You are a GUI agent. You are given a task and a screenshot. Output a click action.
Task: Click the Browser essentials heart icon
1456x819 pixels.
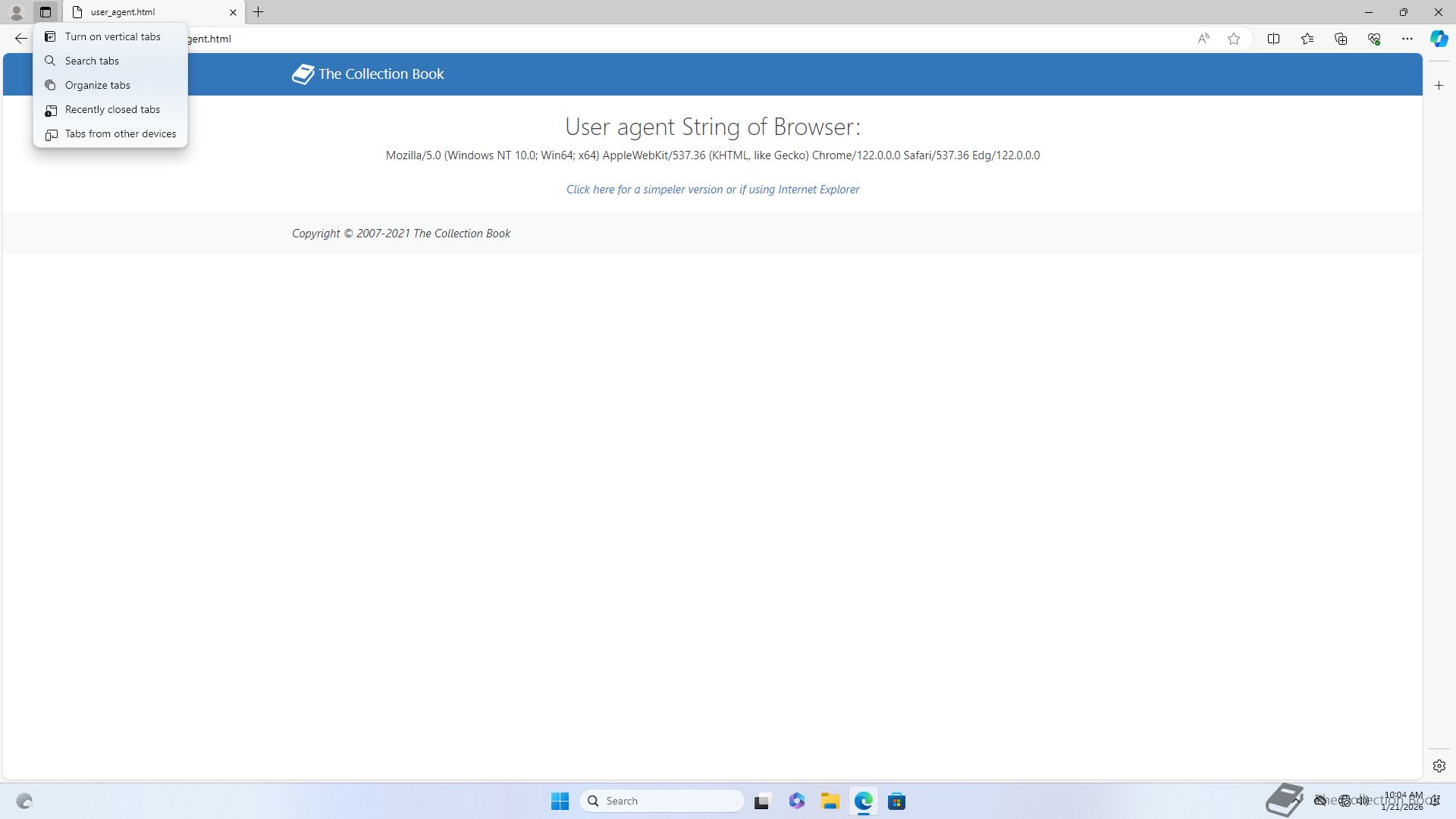tap(1374, 39)
